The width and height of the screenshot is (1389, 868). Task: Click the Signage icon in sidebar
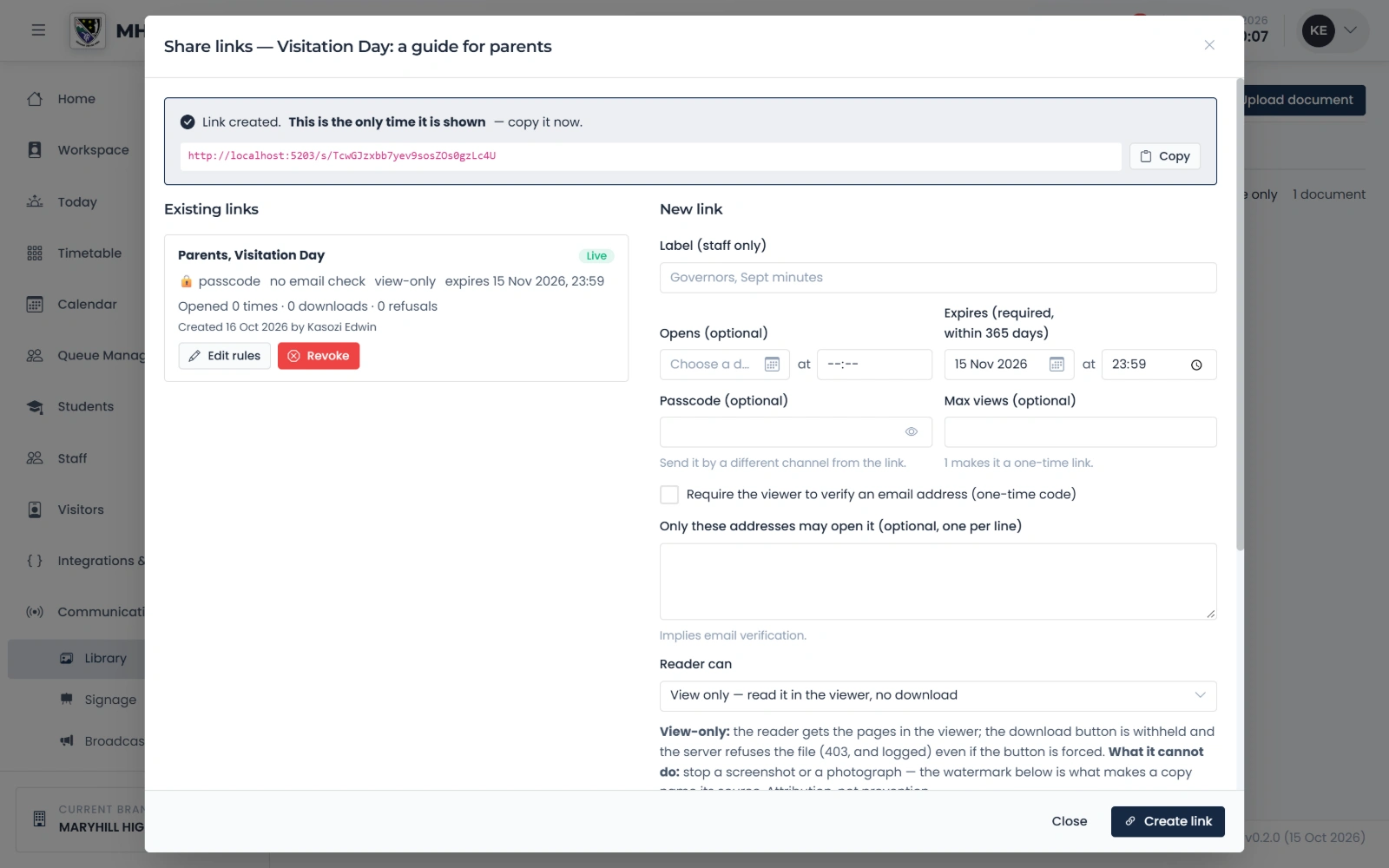point(67,700)
